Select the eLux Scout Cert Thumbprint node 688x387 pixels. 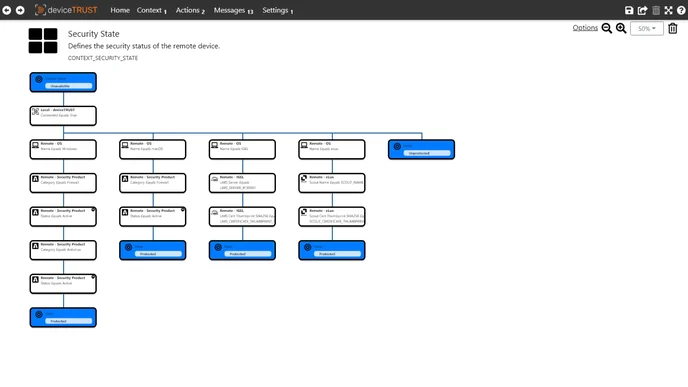coord(332,217)
